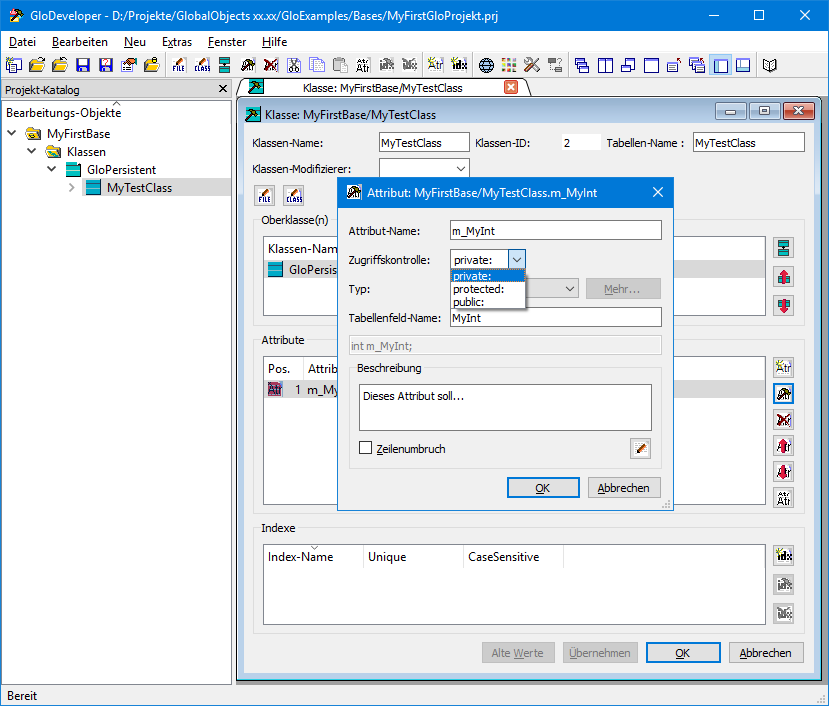Open the Typ dropdown arrow
This screenshot has width=829, height=706.
(x=569, y=289)
